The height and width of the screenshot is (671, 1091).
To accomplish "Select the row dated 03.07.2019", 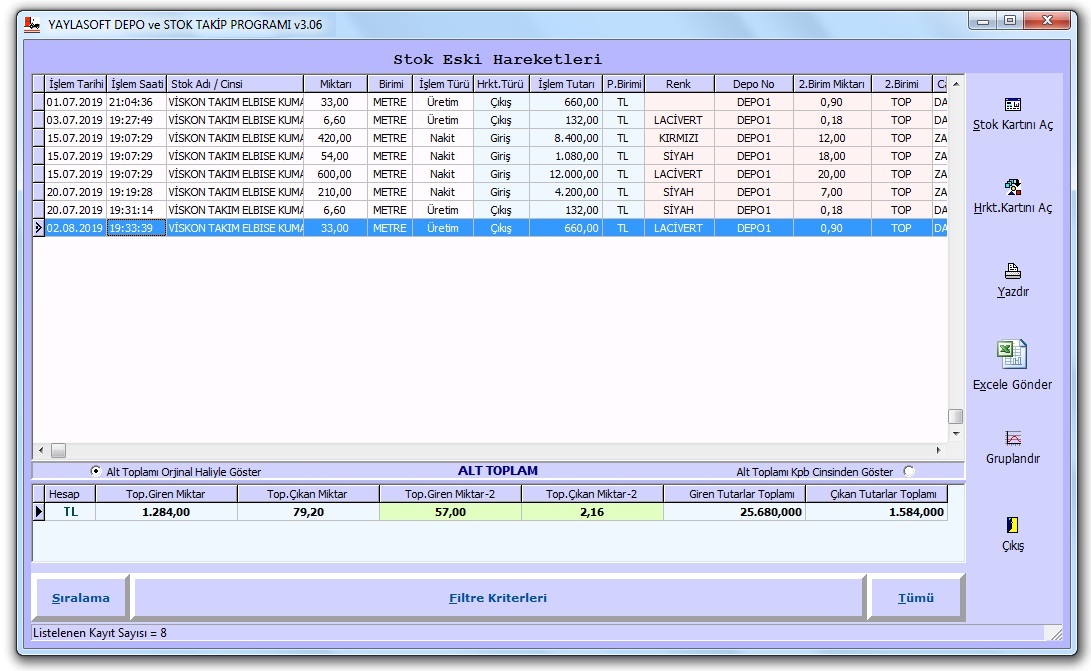I will (x=491, y=120).
